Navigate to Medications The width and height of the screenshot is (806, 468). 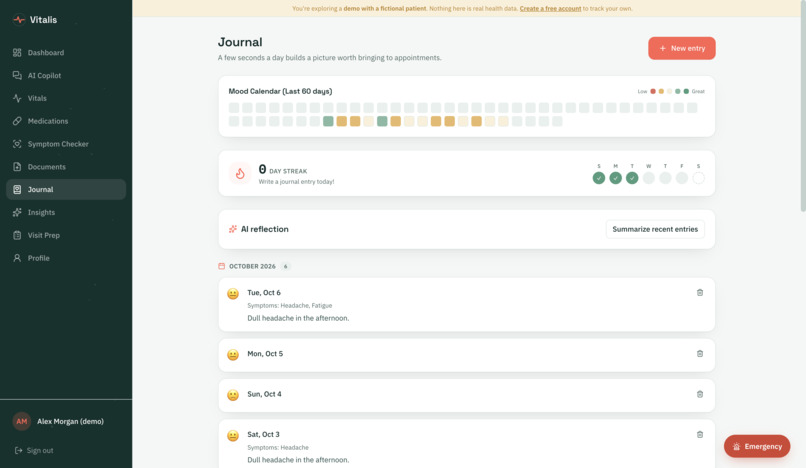66,121
